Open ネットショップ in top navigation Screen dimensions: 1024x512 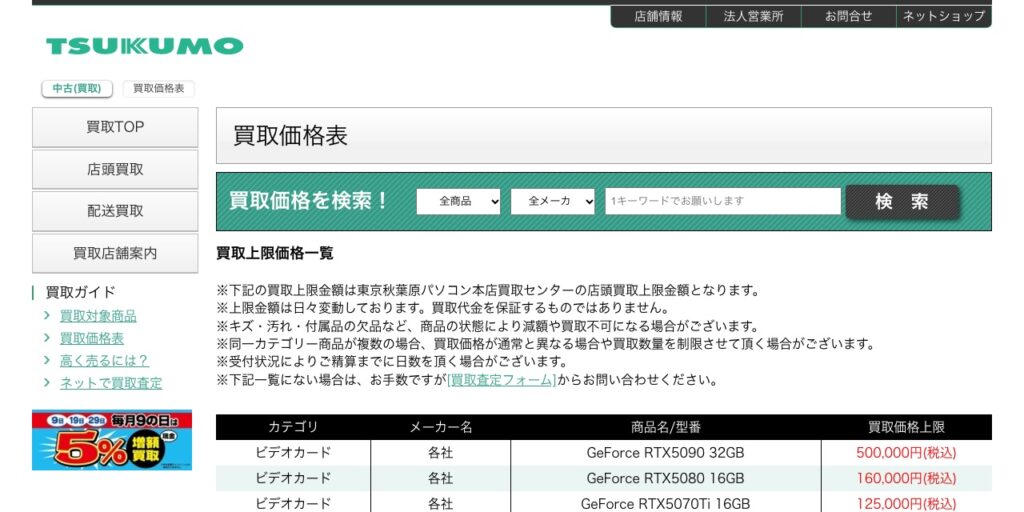click(944, 17)
